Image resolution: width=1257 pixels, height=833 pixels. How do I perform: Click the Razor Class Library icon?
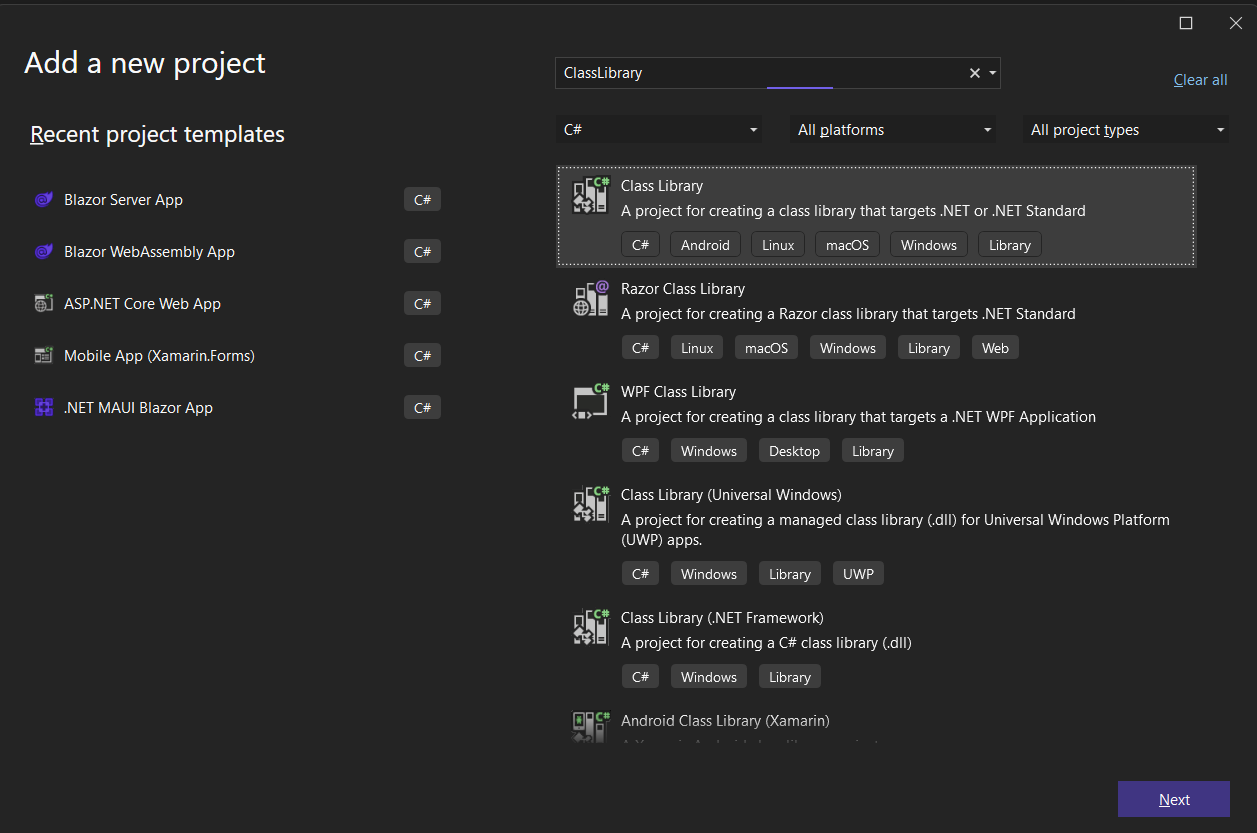[591, 299]
